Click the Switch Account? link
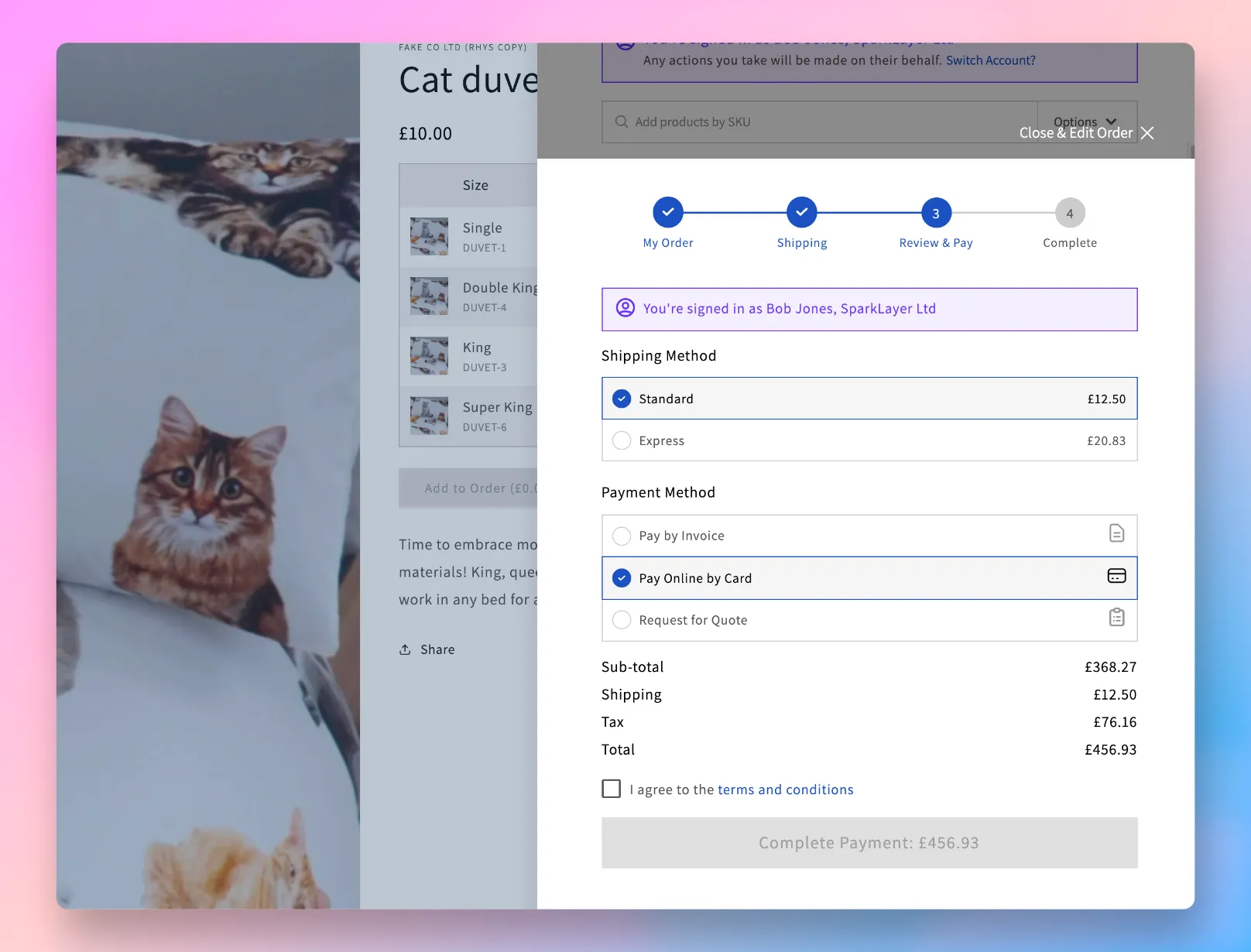 point(990,60)
